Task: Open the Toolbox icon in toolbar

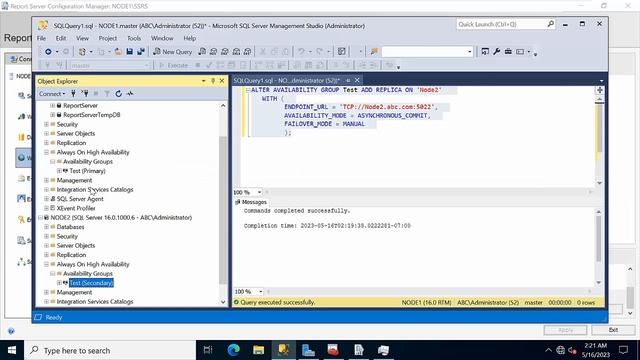Action: pyautogui.click(x=508, y=51)
